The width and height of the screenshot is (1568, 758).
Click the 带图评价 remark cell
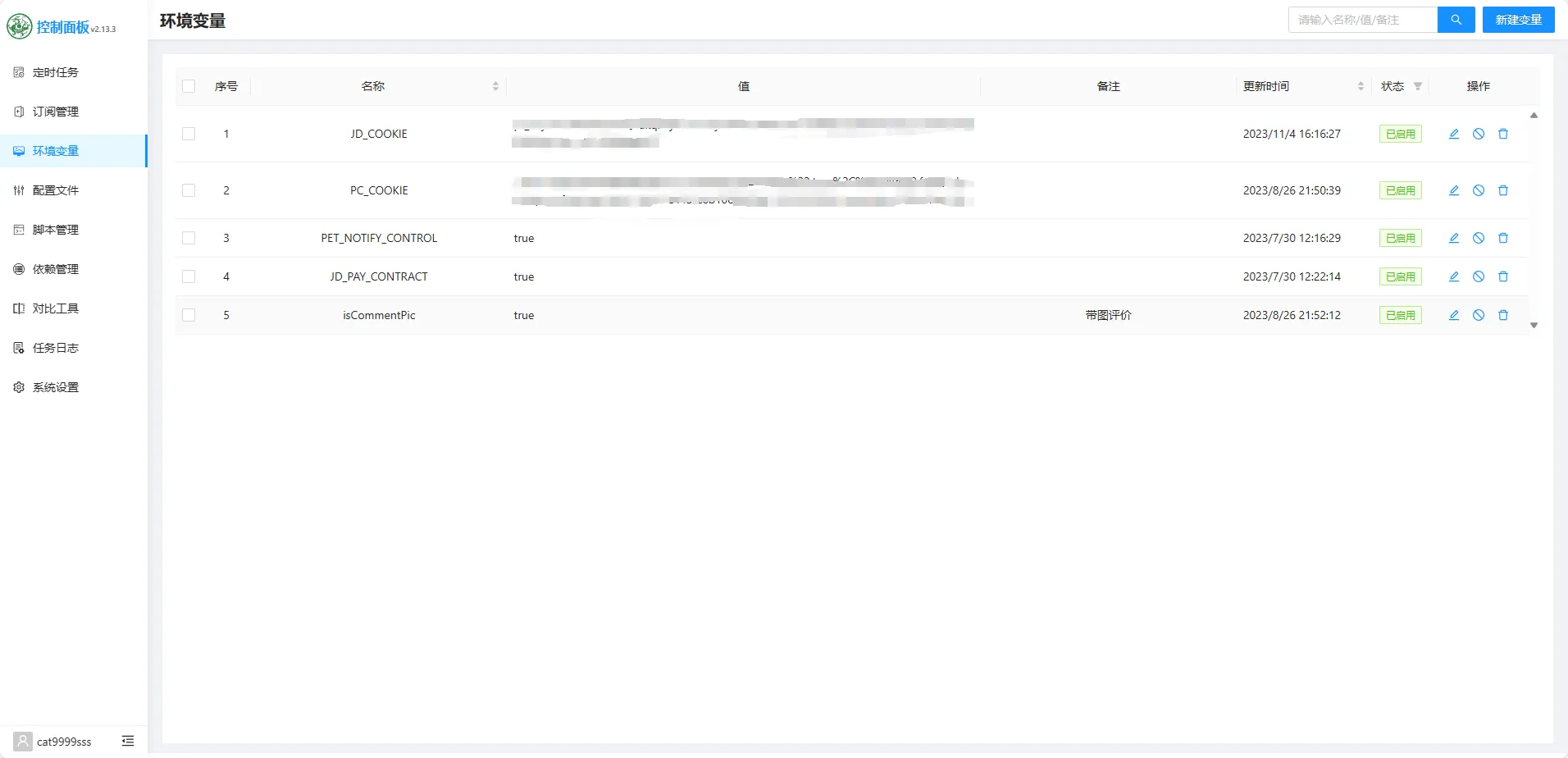(1108, 315)
